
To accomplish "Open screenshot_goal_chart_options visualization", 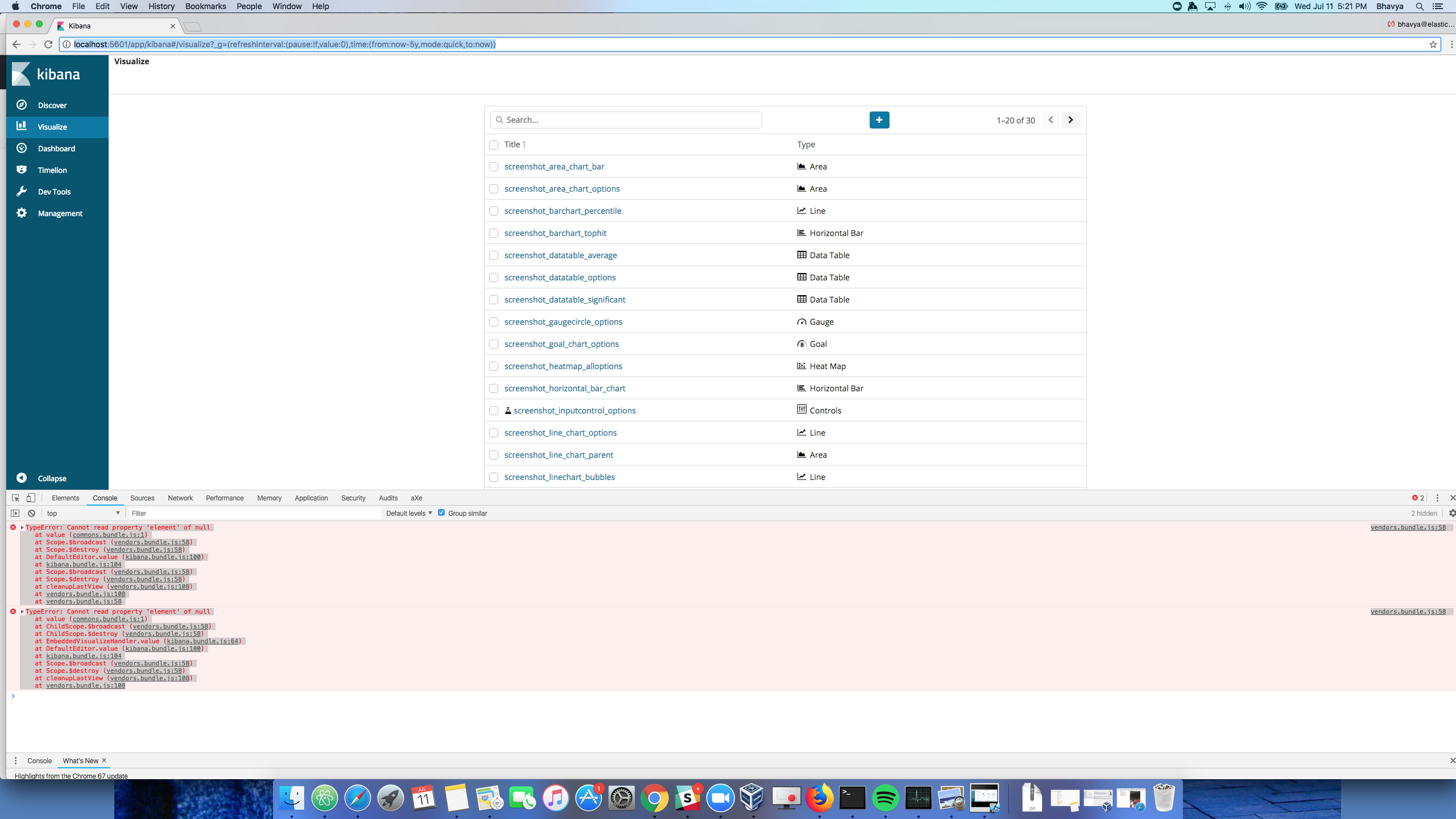I will click(561, 344).
